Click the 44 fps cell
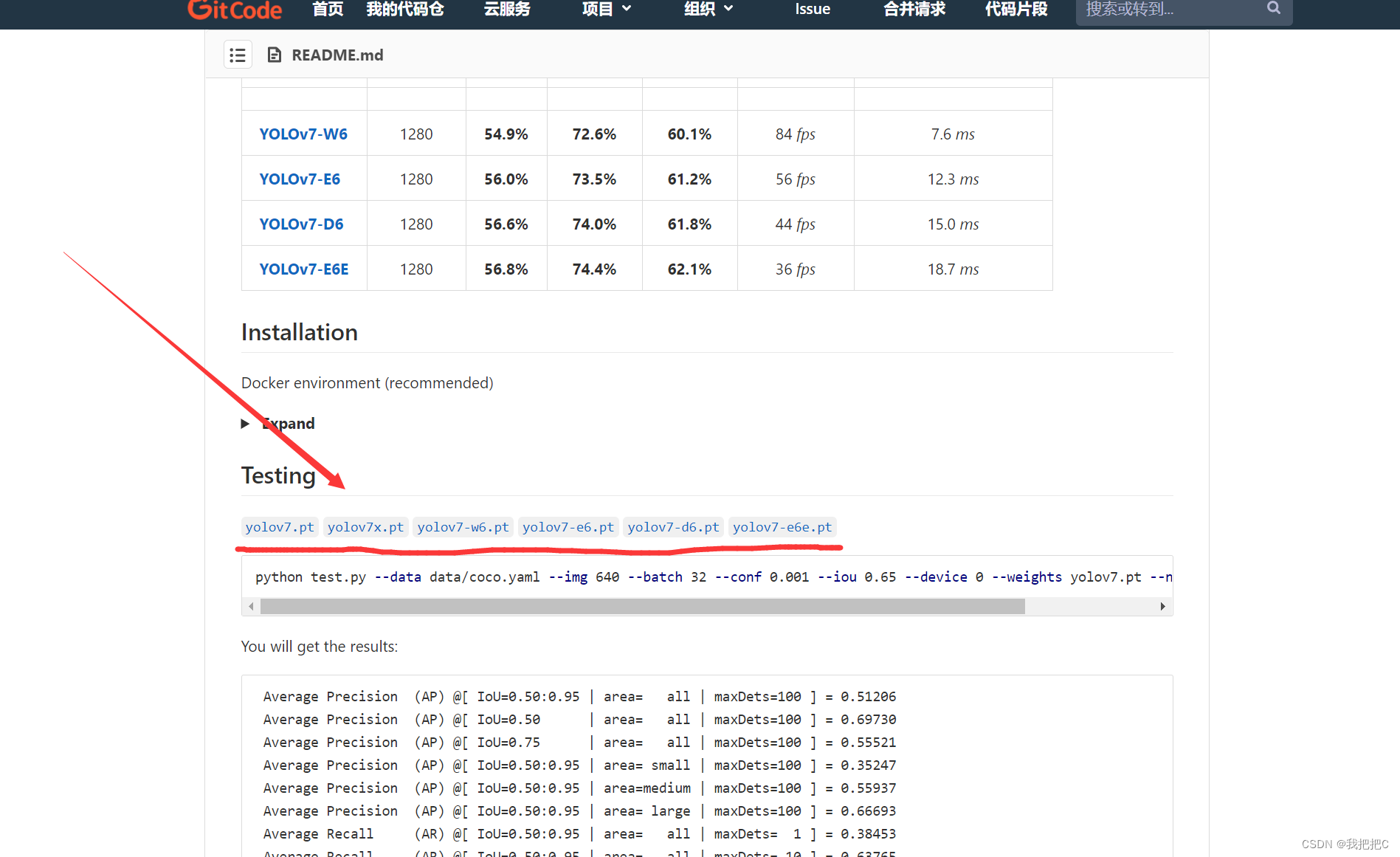Viewport: 1400px width, 857px height. [796, 224]
